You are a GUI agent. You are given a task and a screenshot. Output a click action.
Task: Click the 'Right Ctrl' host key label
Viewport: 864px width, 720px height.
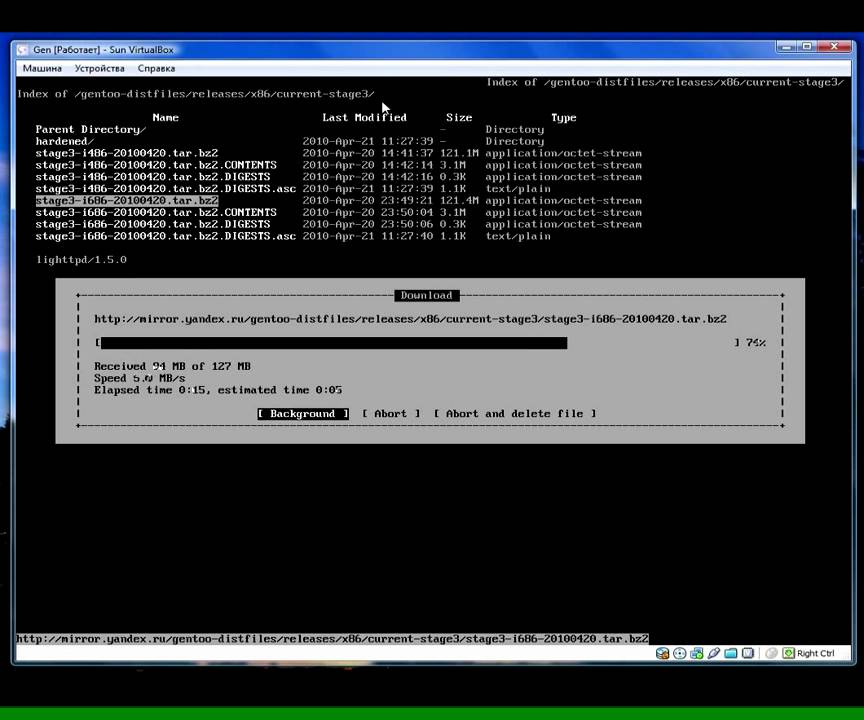click(816, 653)
